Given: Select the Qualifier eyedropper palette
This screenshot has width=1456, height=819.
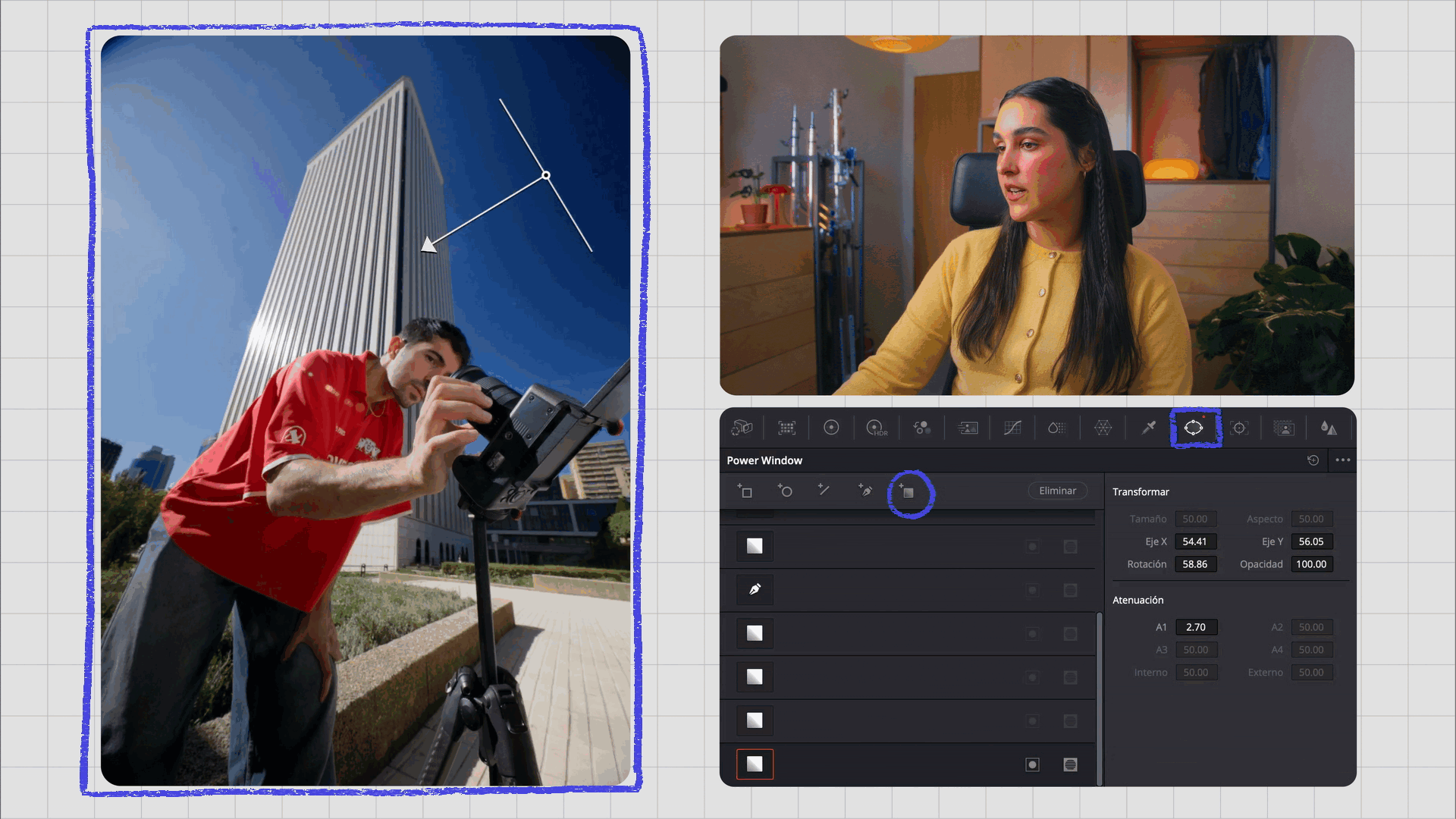Looking at the screenshot, I should pyautogui.click(x=1148, y=428).
